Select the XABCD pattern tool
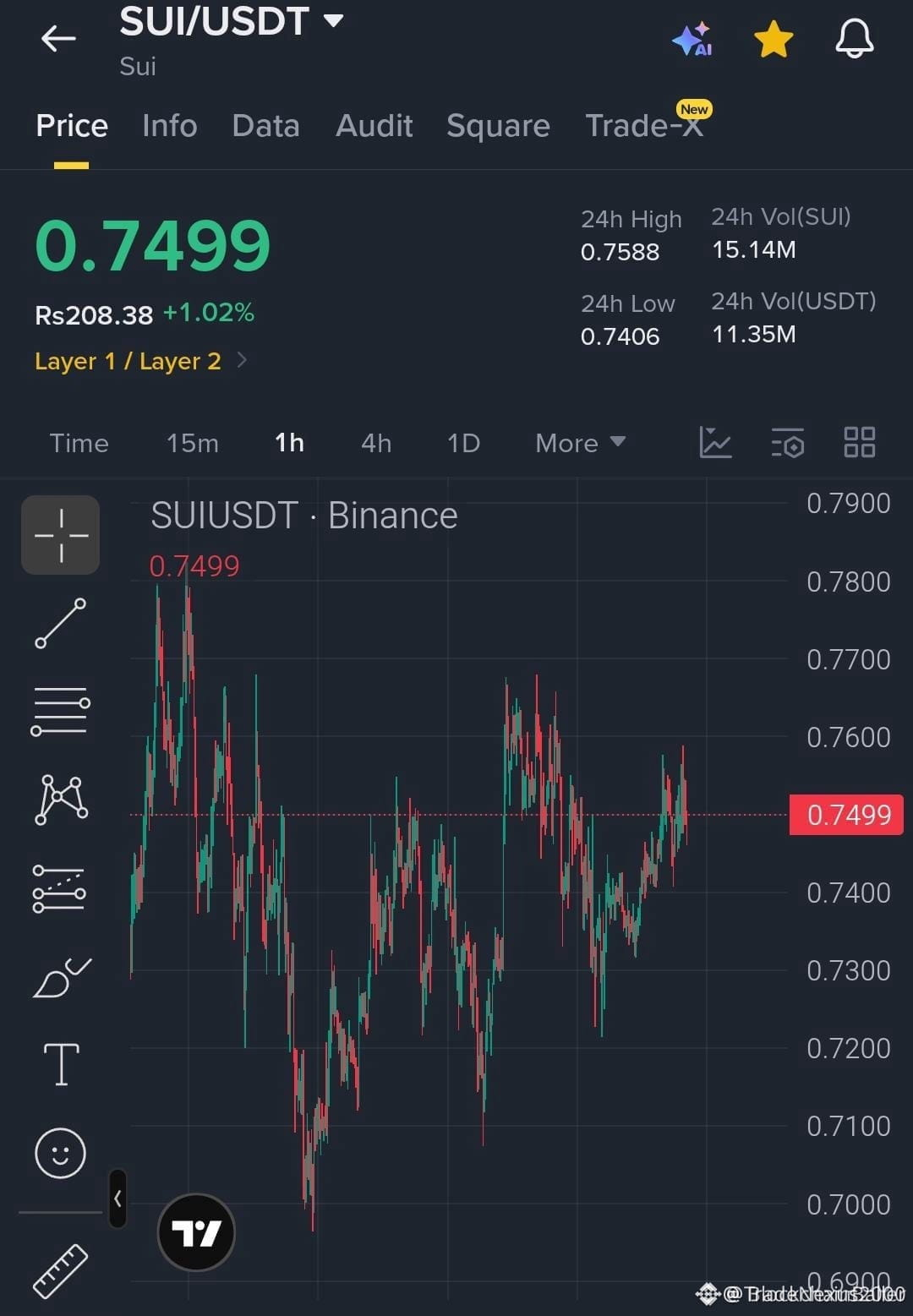 [61, 800]
